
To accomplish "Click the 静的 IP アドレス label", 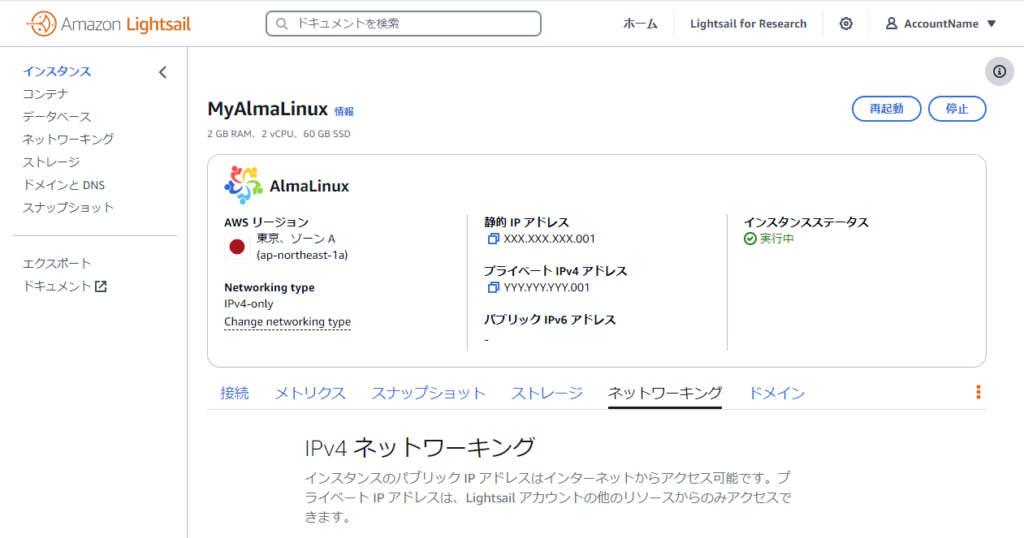I will pos(526,222).
